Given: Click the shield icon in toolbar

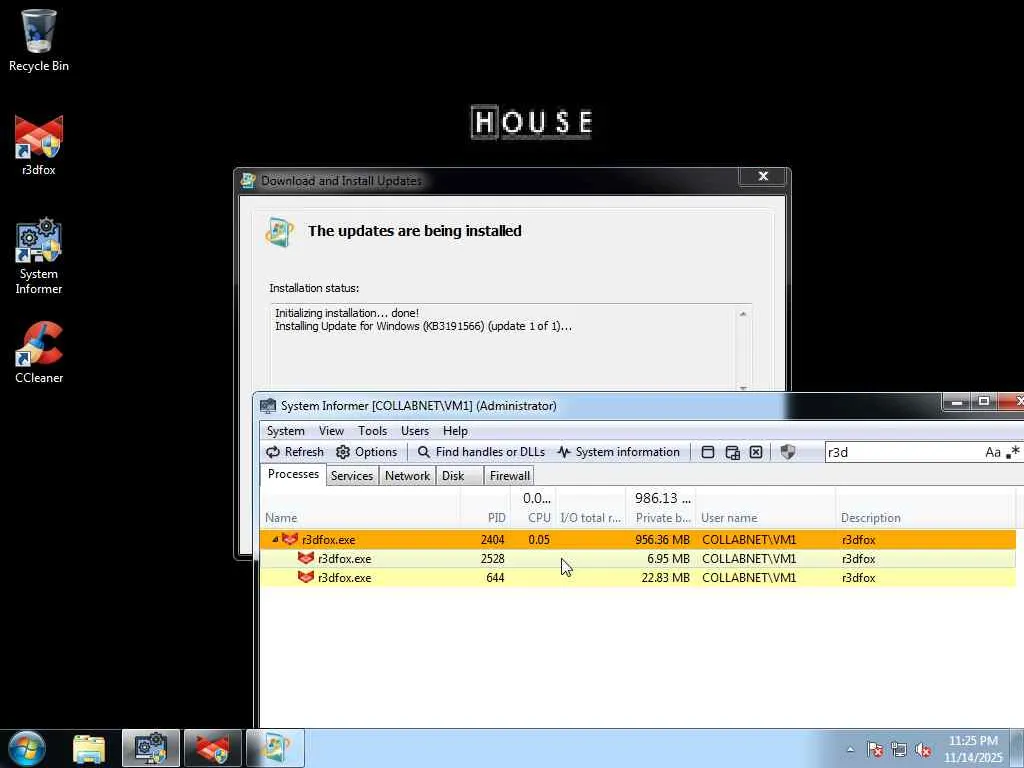Looking at the screenshot, I should click(x=788, y=452).
